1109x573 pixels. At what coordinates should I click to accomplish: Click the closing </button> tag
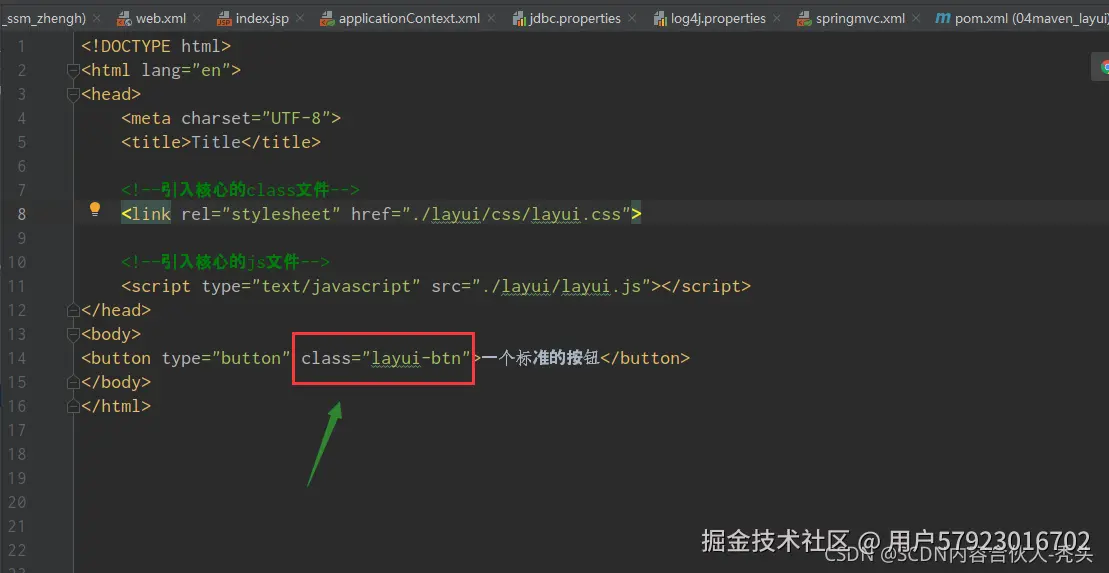point(644,358)
